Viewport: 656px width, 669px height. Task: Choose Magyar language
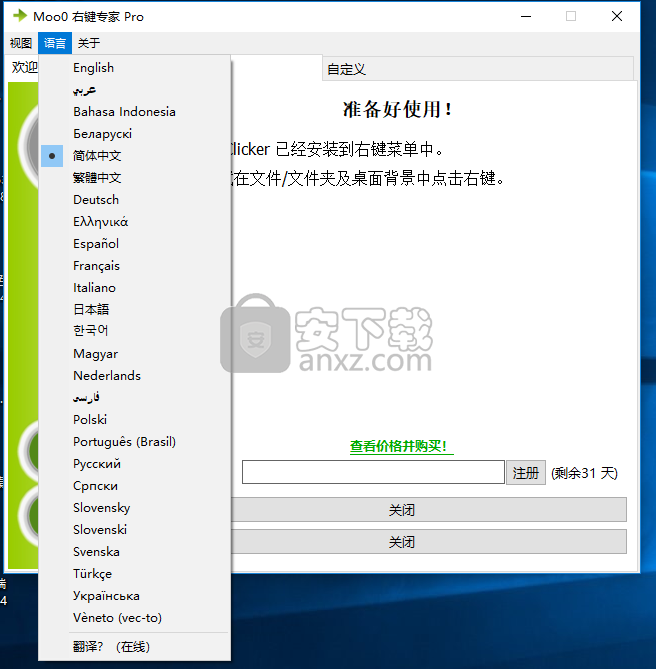pyautogui.click(x=135, y=354)
